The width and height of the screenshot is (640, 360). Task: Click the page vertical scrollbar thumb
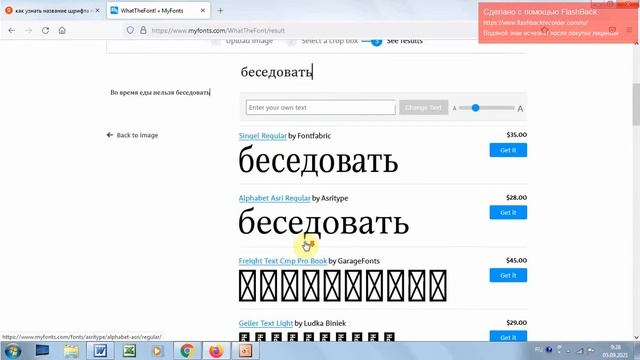click(636, 104)
